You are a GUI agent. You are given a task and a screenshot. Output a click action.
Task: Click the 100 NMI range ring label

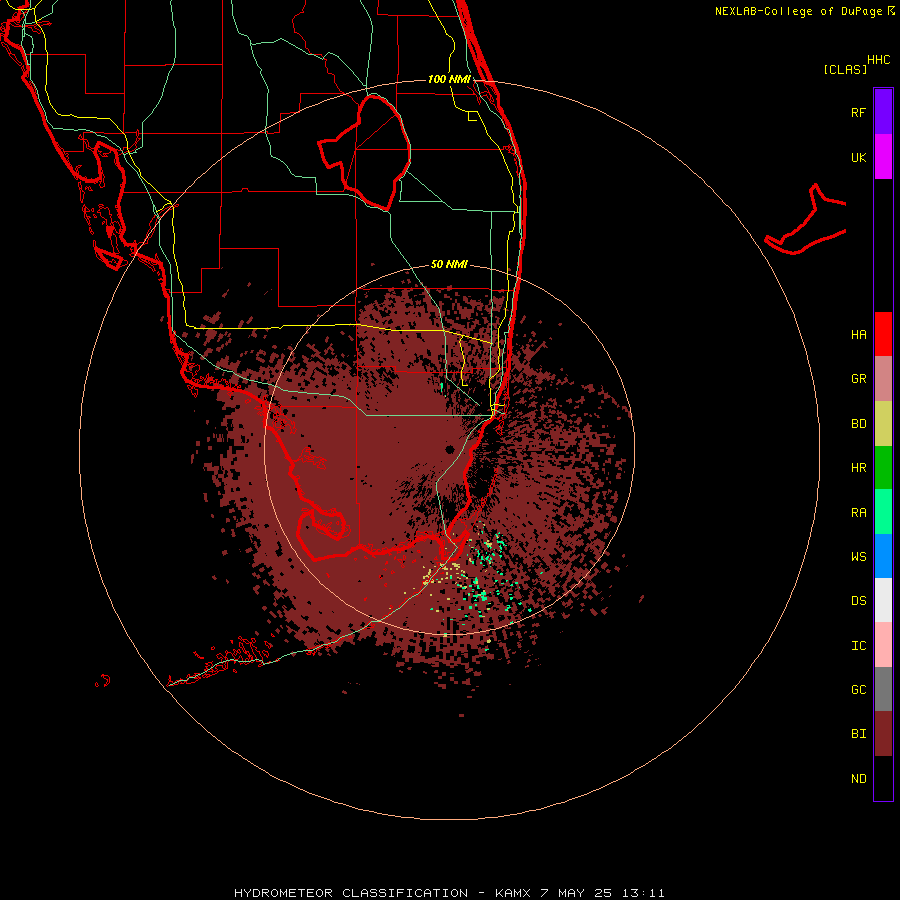pyautogui.click(x=449, y=79)
